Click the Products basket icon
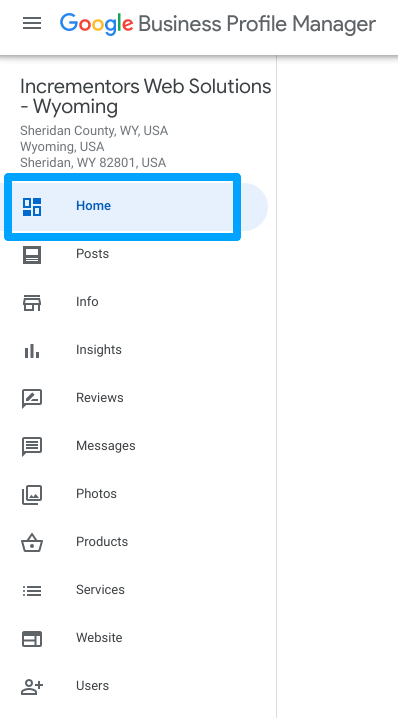This screenshot has width=398, height=718. [32, 543]
